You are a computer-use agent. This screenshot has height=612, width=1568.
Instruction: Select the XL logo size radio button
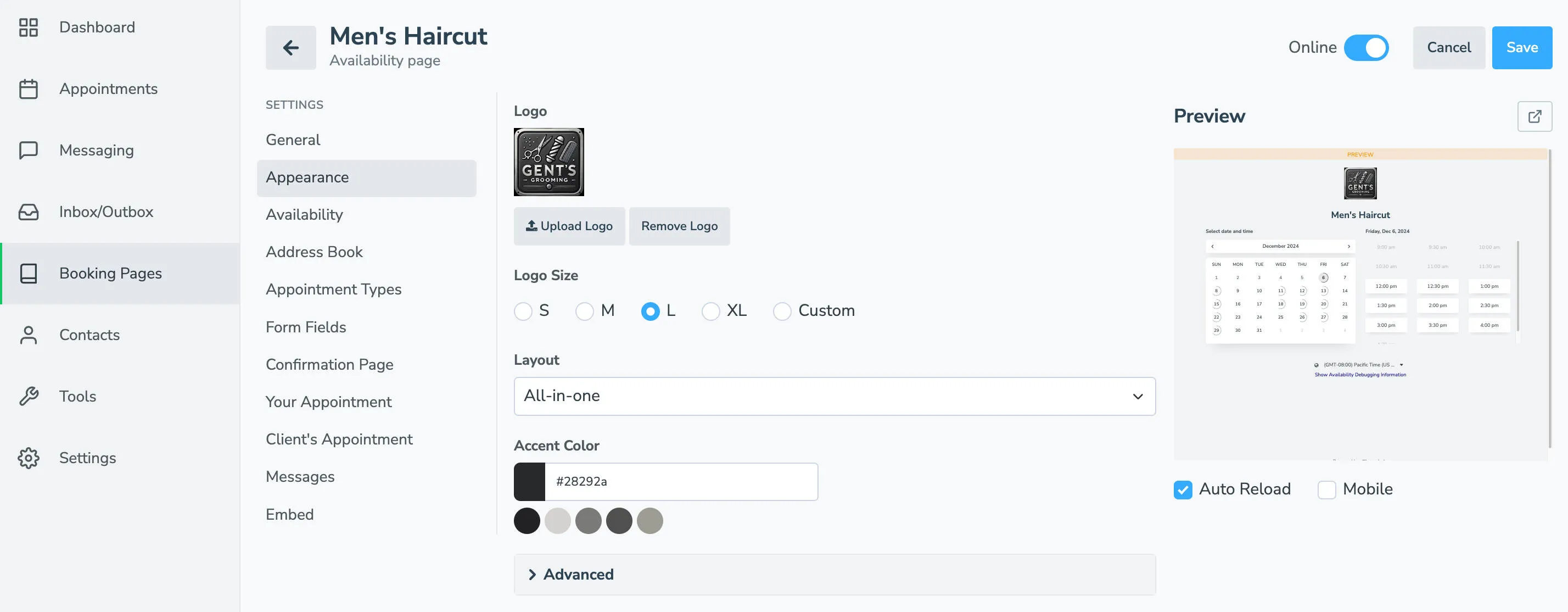pyautogui.click(x=710, y=311)
